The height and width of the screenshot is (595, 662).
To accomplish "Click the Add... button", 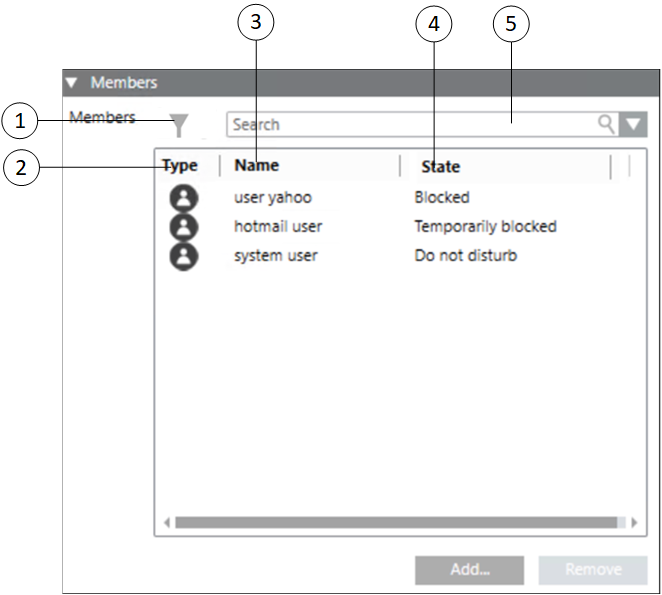I will (469, 570).
